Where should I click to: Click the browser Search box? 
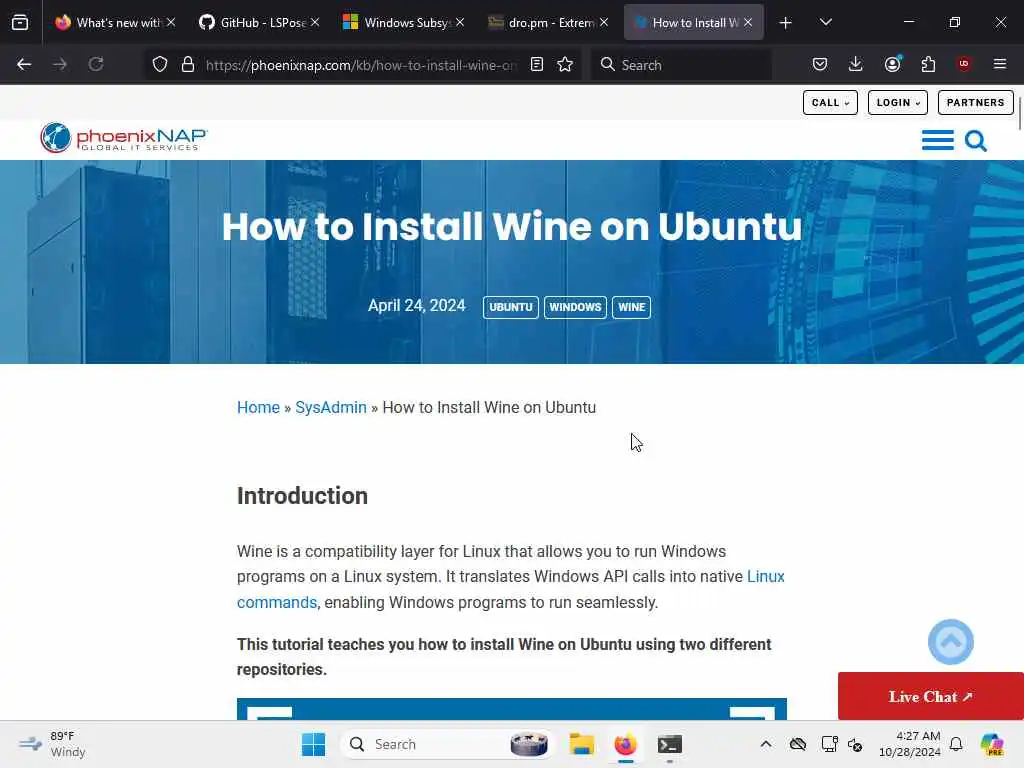tap(681, 65)
